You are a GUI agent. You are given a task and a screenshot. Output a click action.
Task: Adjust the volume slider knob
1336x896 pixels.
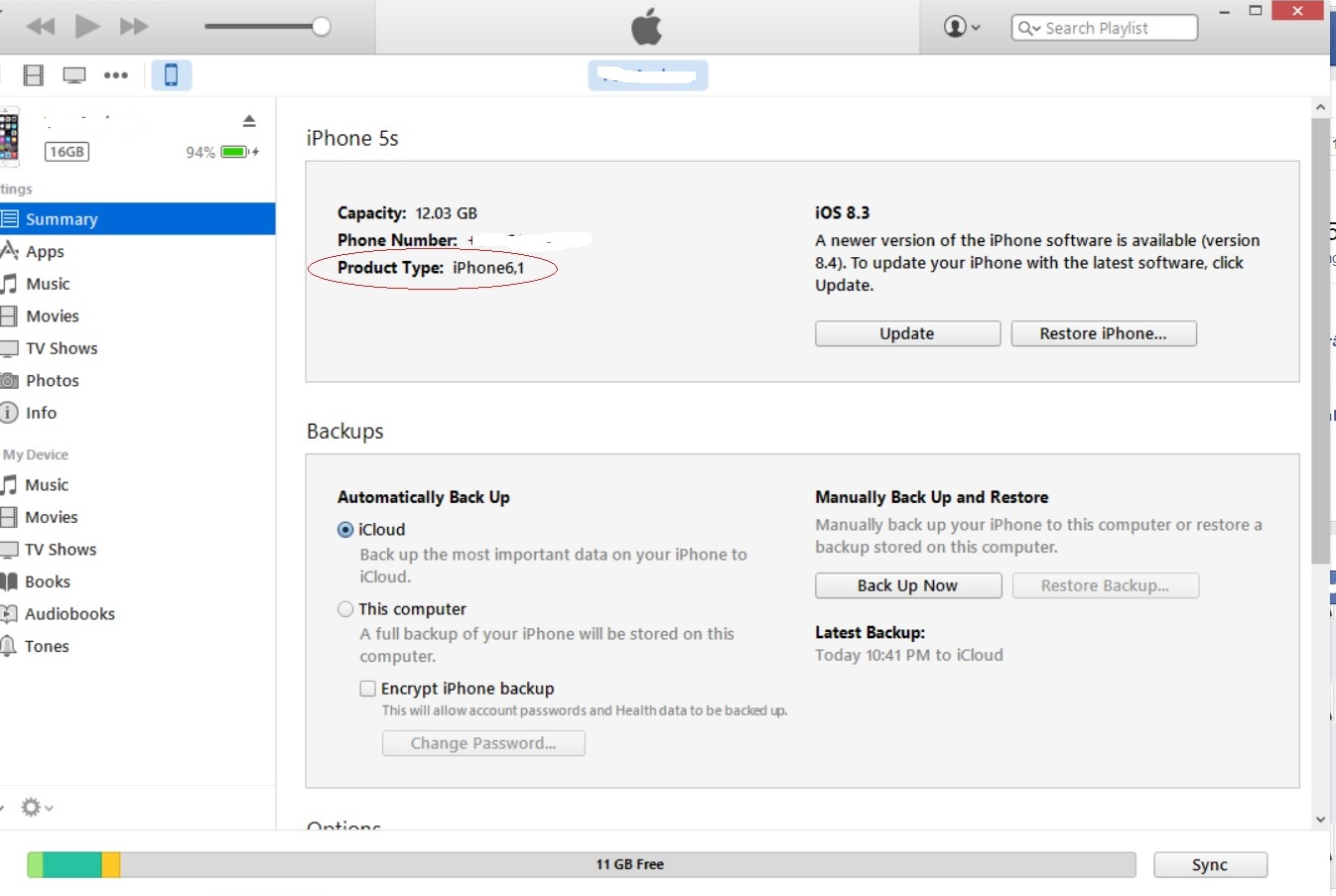(x=321, y=27)
